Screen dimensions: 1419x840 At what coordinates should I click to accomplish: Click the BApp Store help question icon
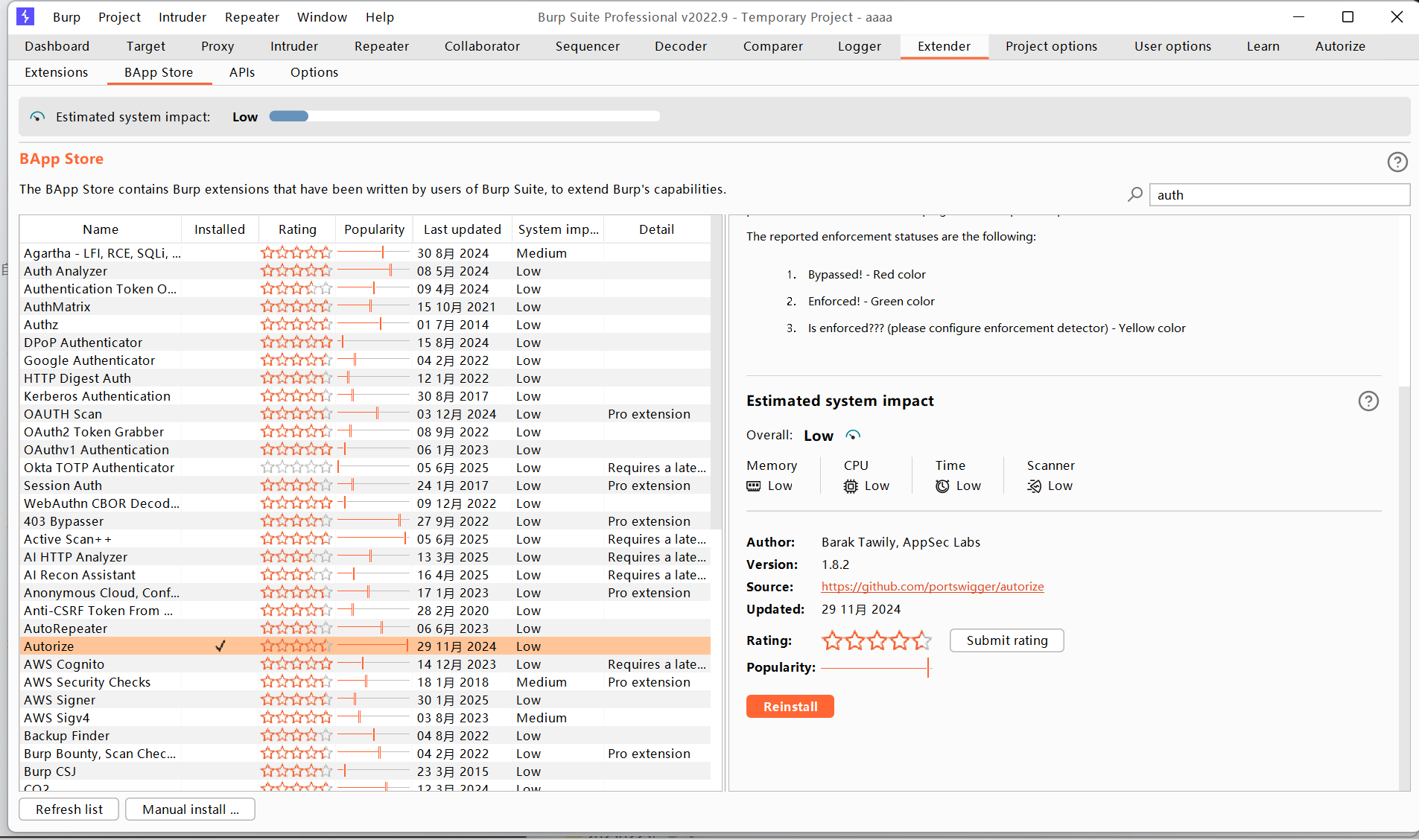[x=1397, y=162]
